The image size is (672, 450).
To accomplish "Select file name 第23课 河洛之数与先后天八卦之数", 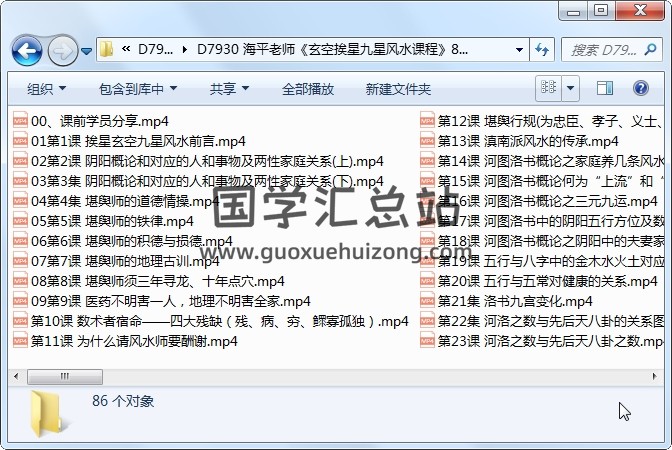I will [550, 341].
